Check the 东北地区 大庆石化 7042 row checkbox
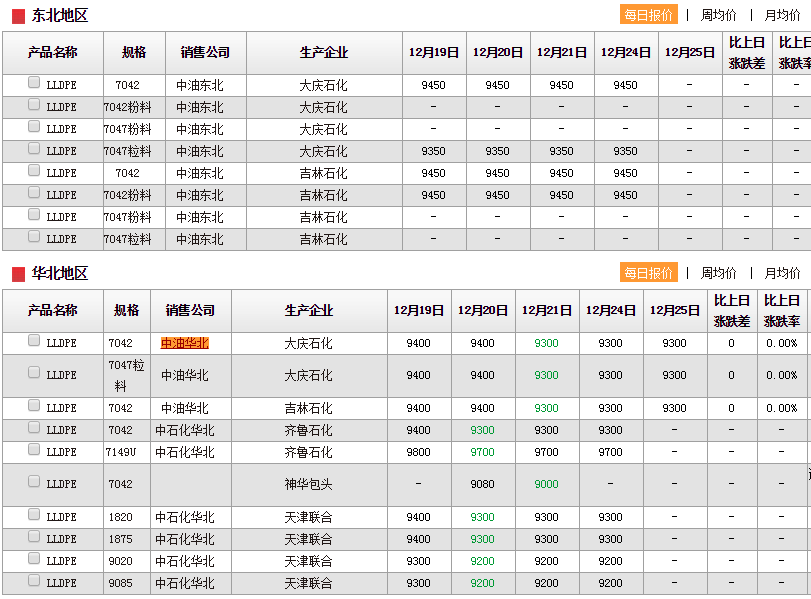Image resolution: width=811 pixels, height=599 pixels. point(34,82)
